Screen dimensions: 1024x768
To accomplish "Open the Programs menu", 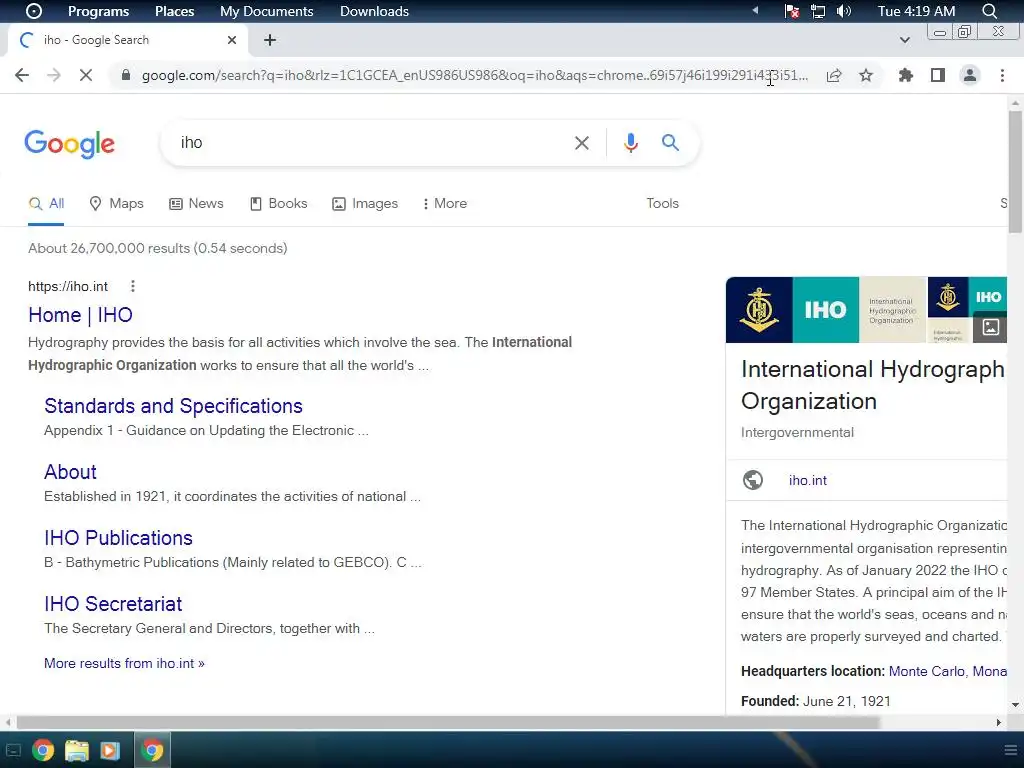I will 98,11.
